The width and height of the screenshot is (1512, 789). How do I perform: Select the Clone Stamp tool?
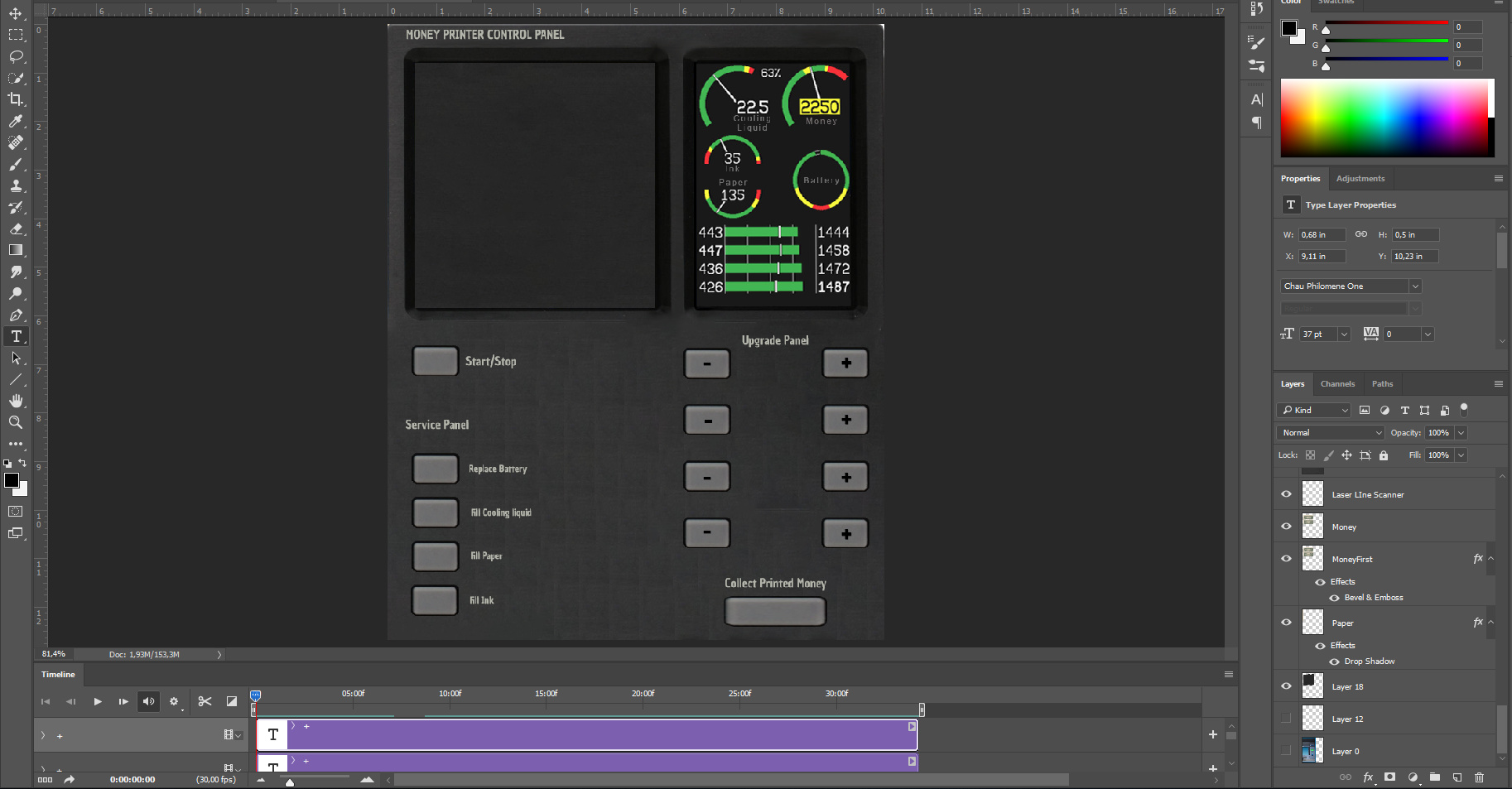click(16, 185)
